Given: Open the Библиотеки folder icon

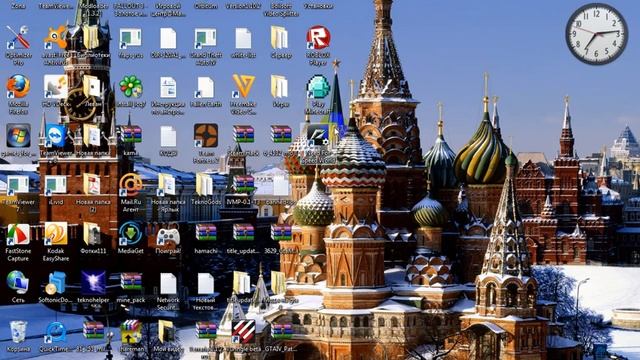Looking at the screenshot, I should point(91,38).
